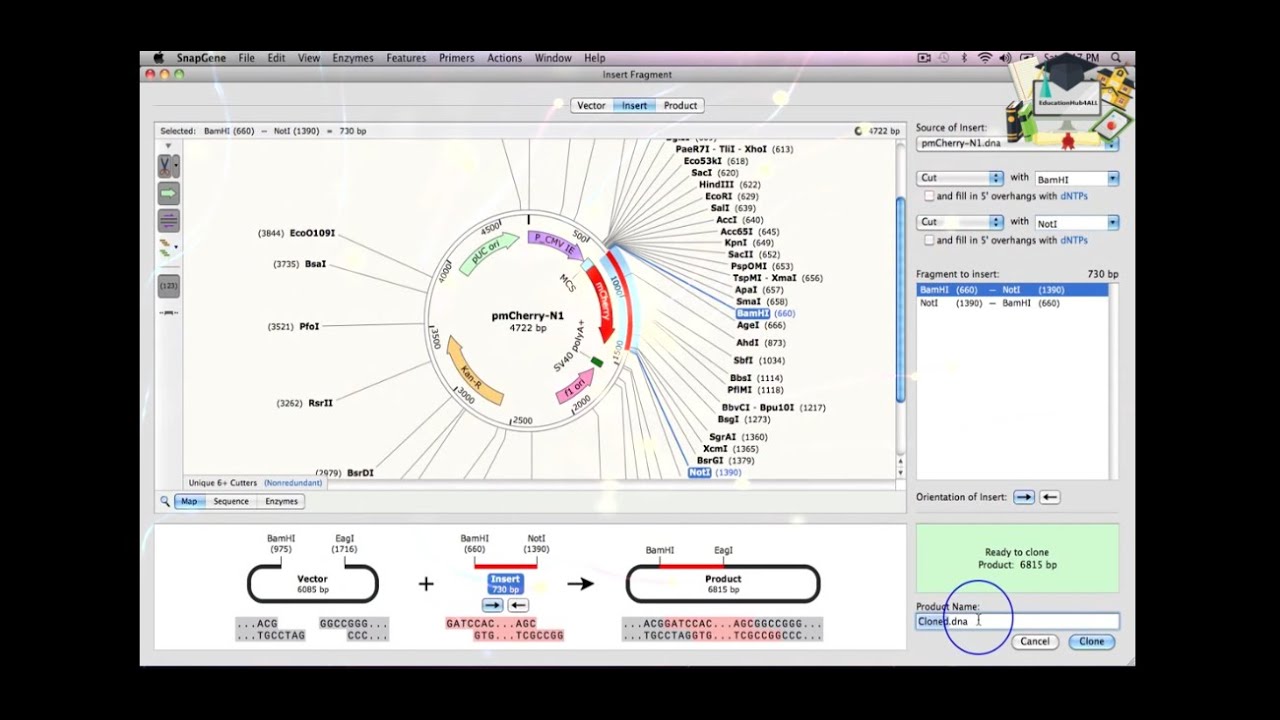Open second Cut action dropdown for NotI
Image resolution: width=1280 pixels, height=720 pixels.
coord(960,222)
